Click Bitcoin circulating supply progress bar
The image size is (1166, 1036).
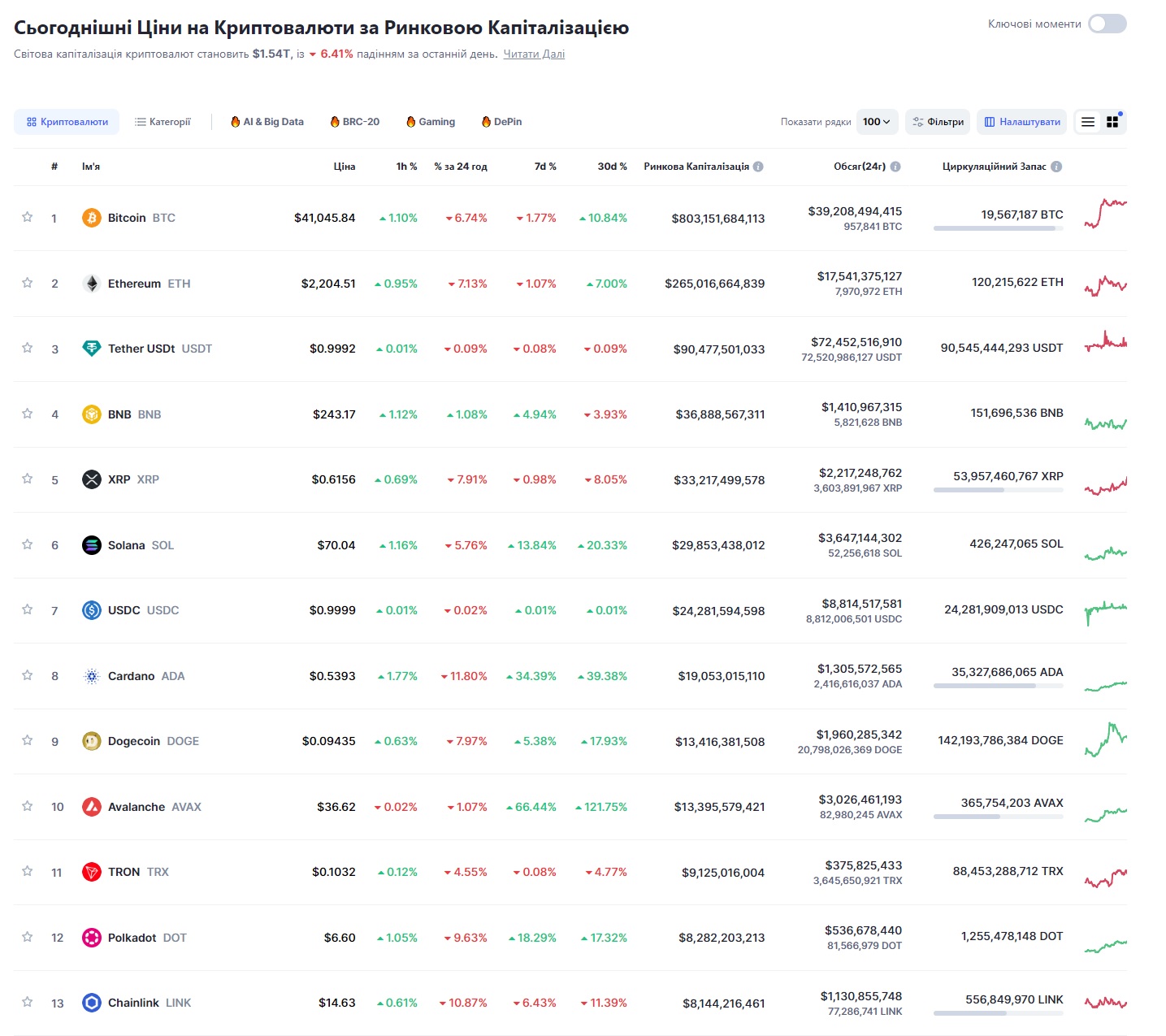pyautogui.click(x=999, y=228)
